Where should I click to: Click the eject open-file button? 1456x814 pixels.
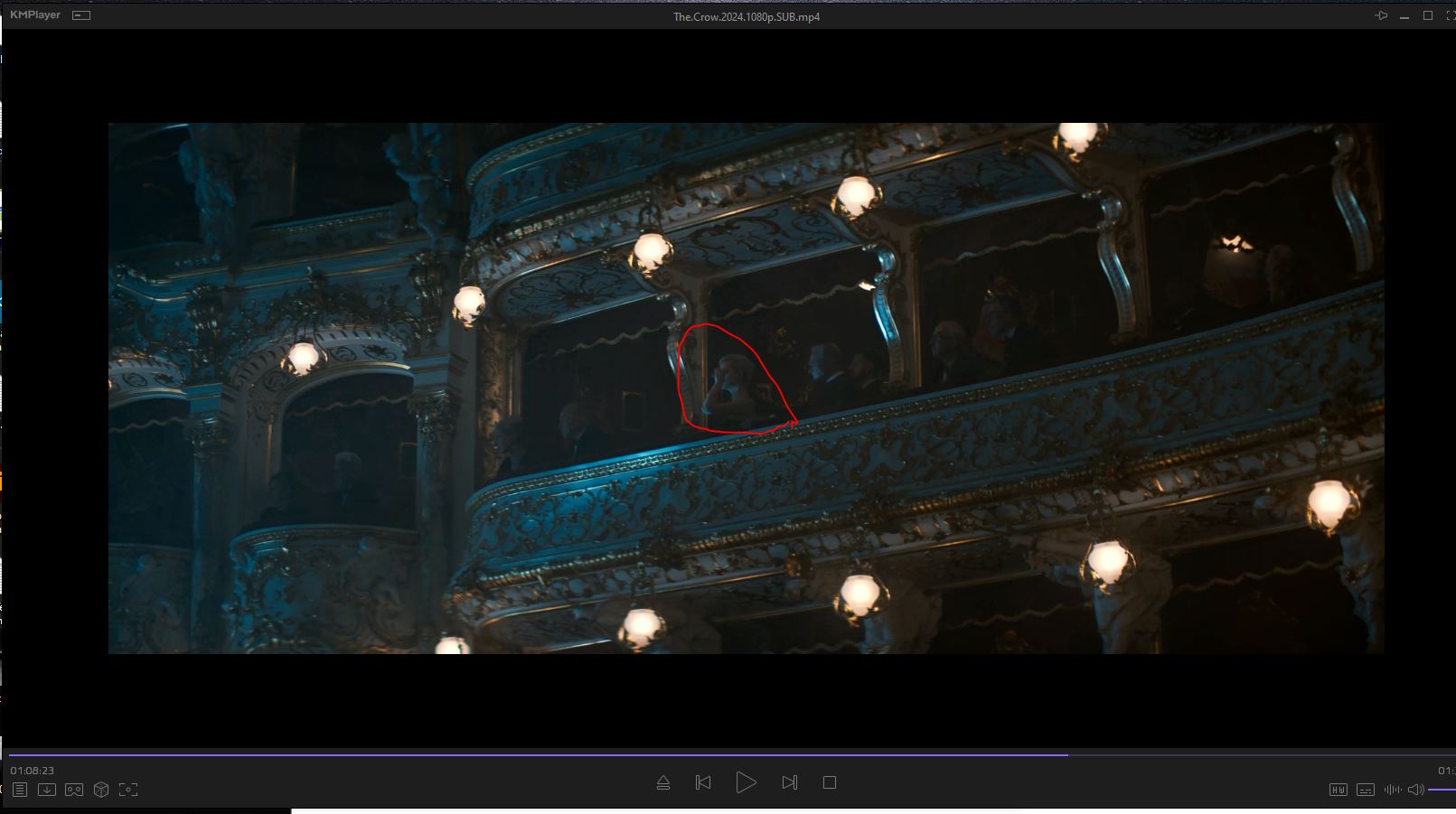[663, 782]
